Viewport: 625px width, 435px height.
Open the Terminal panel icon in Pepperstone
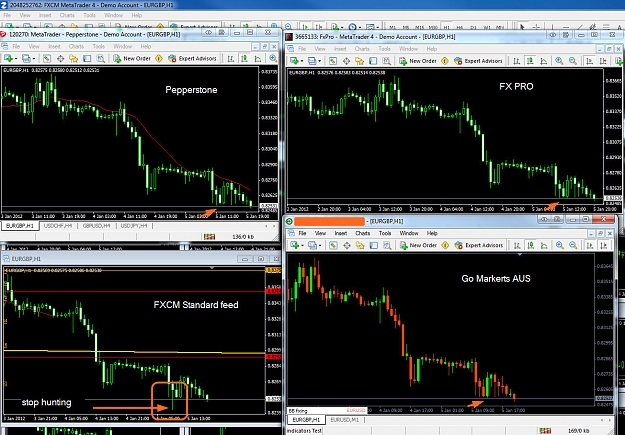tap(87, 59)
